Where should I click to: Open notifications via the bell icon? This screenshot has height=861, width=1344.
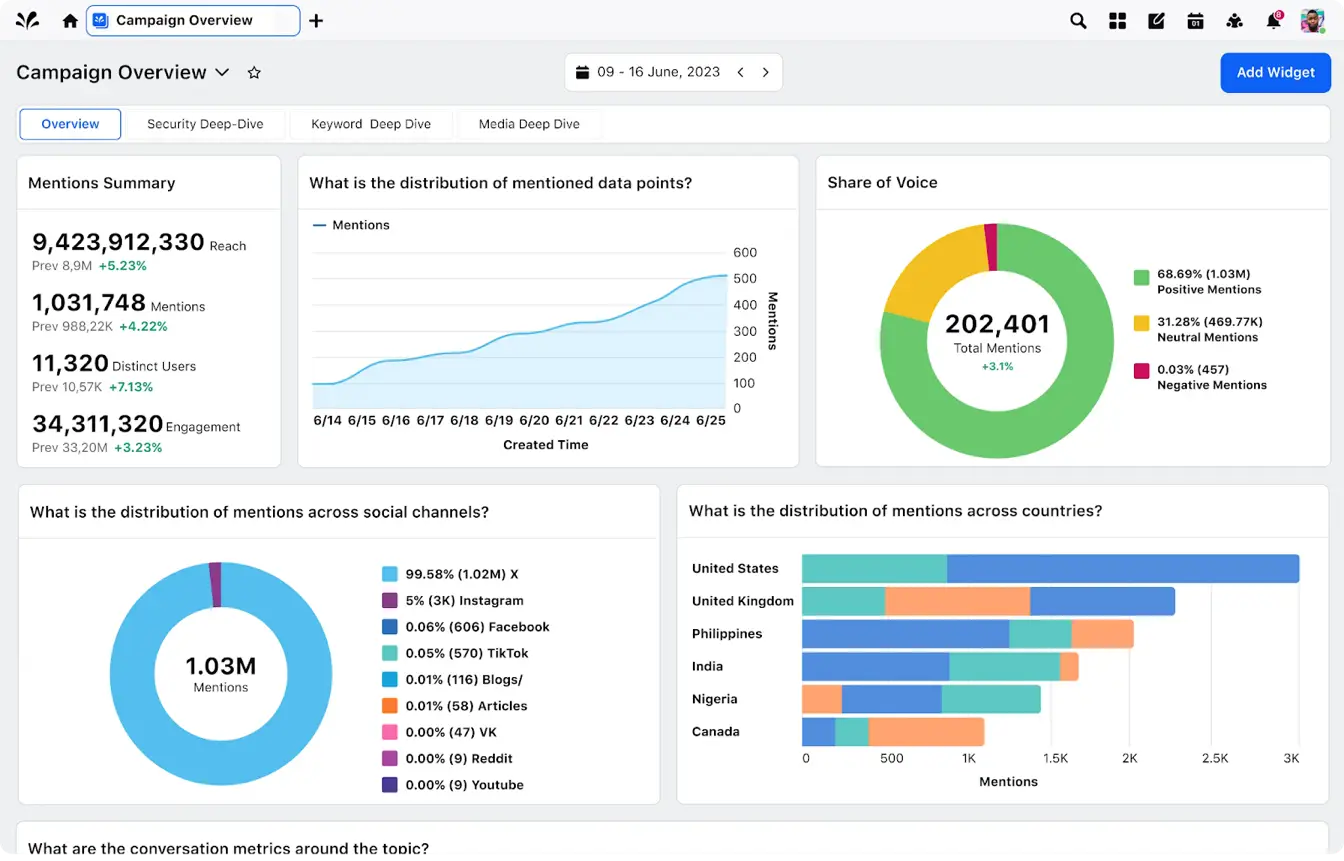click(x=1271, y=20)
